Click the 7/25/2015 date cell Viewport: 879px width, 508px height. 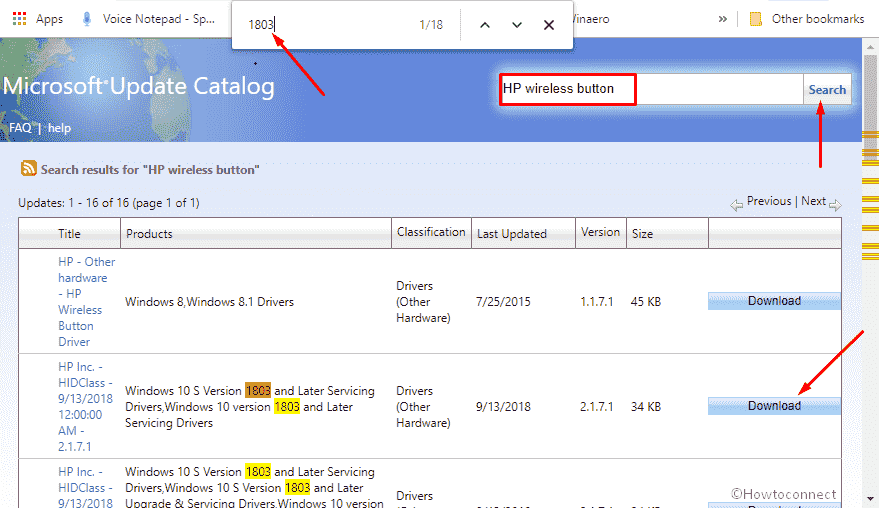pos(503,302)
